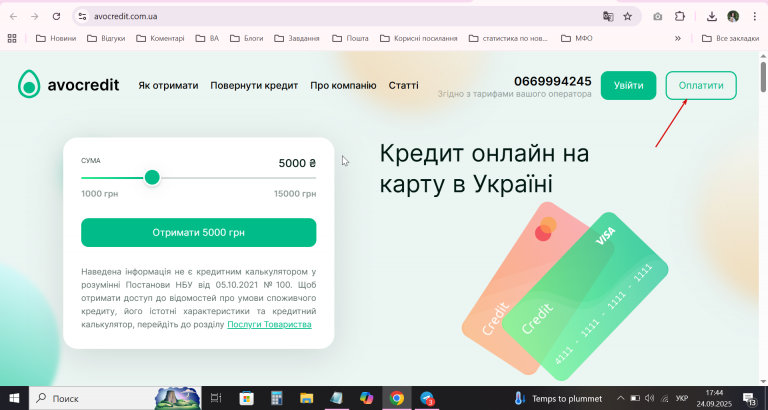Click the battery tray icon

point(635,398)
